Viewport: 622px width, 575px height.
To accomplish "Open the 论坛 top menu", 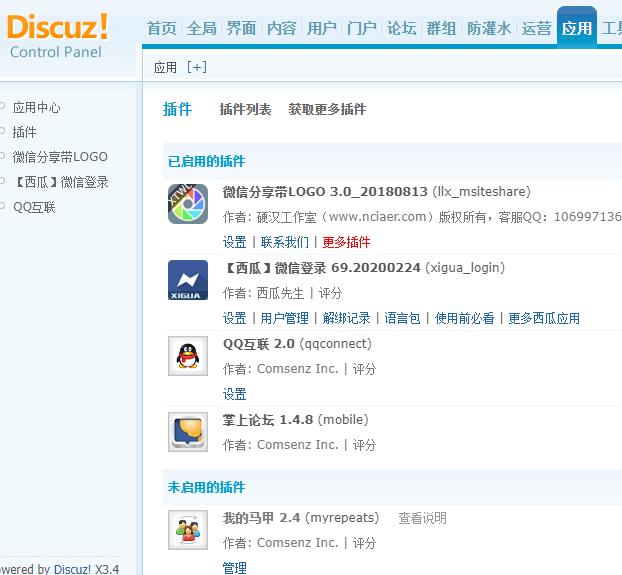I will [x=401, y=28].
